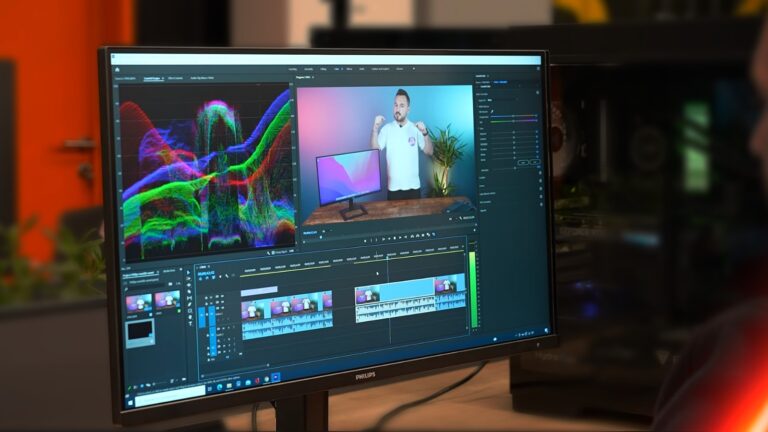Step back one frame in Program Monitor
The image size is (768, 432).
389,239
